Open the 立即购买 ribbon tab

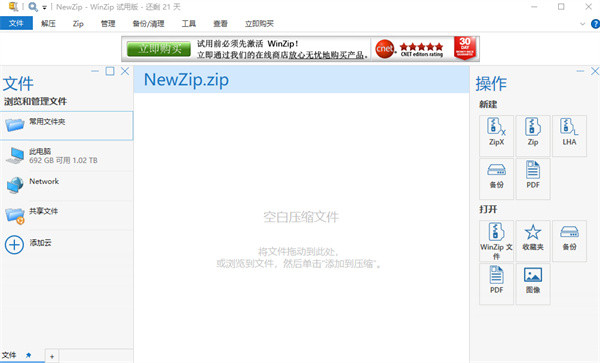(259, 24)
